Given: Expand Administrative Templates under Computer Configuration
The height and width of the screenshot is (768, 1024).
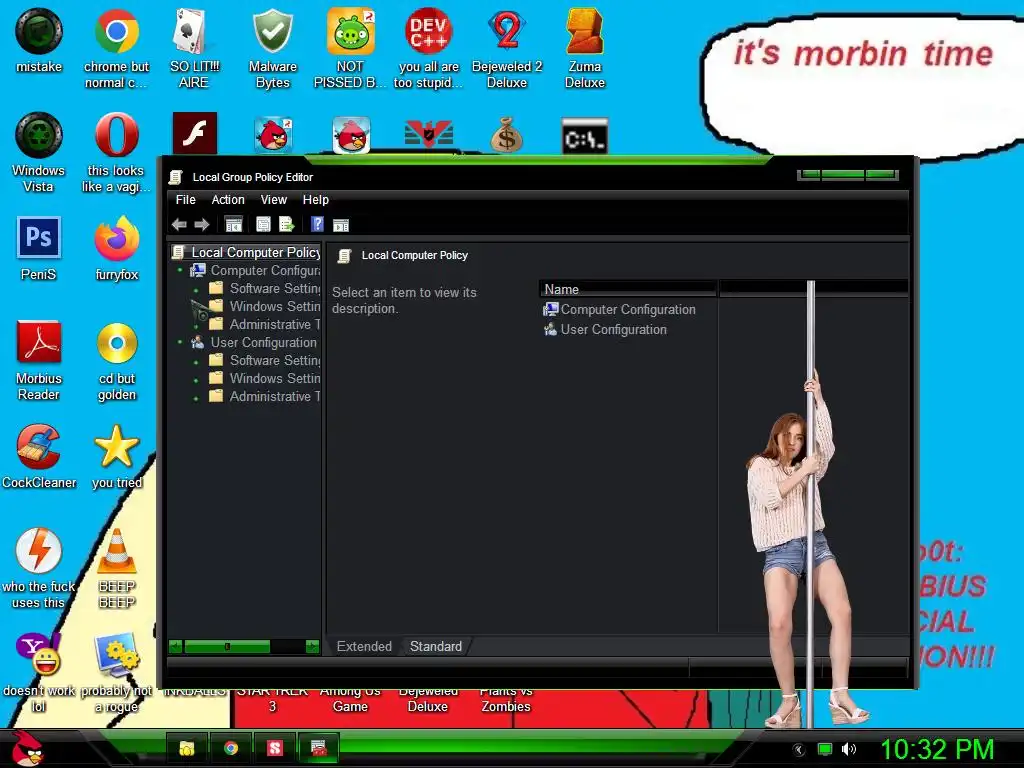Looking at the screenshot, I should tap(196, 326).
